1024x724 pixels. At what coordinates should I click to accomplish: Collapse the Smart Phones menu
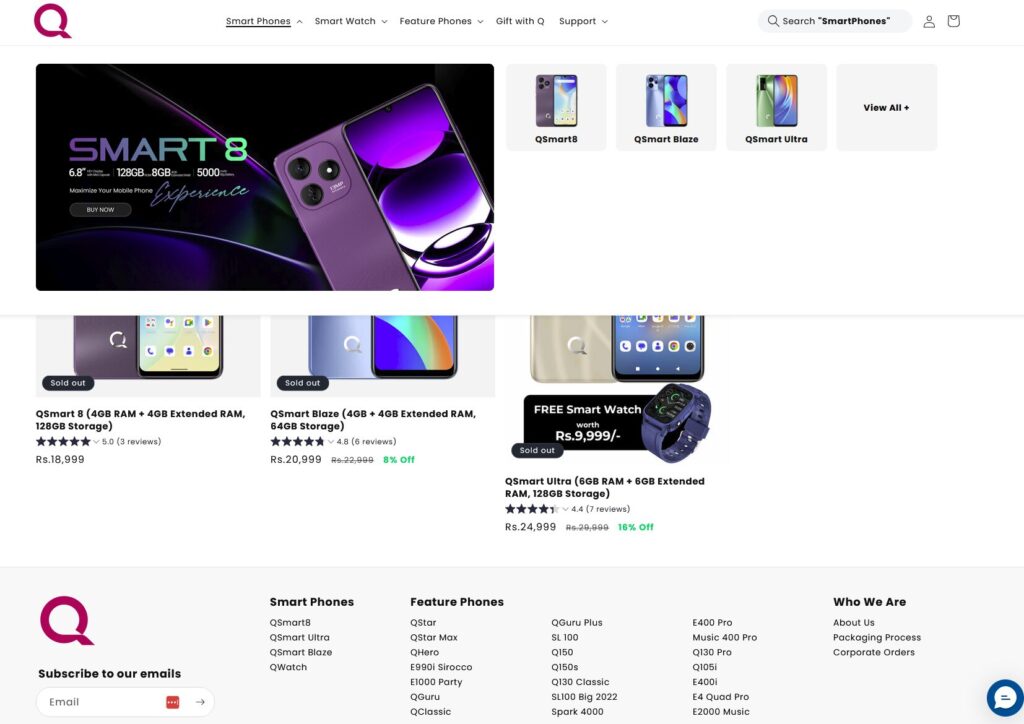click(264, 21)
